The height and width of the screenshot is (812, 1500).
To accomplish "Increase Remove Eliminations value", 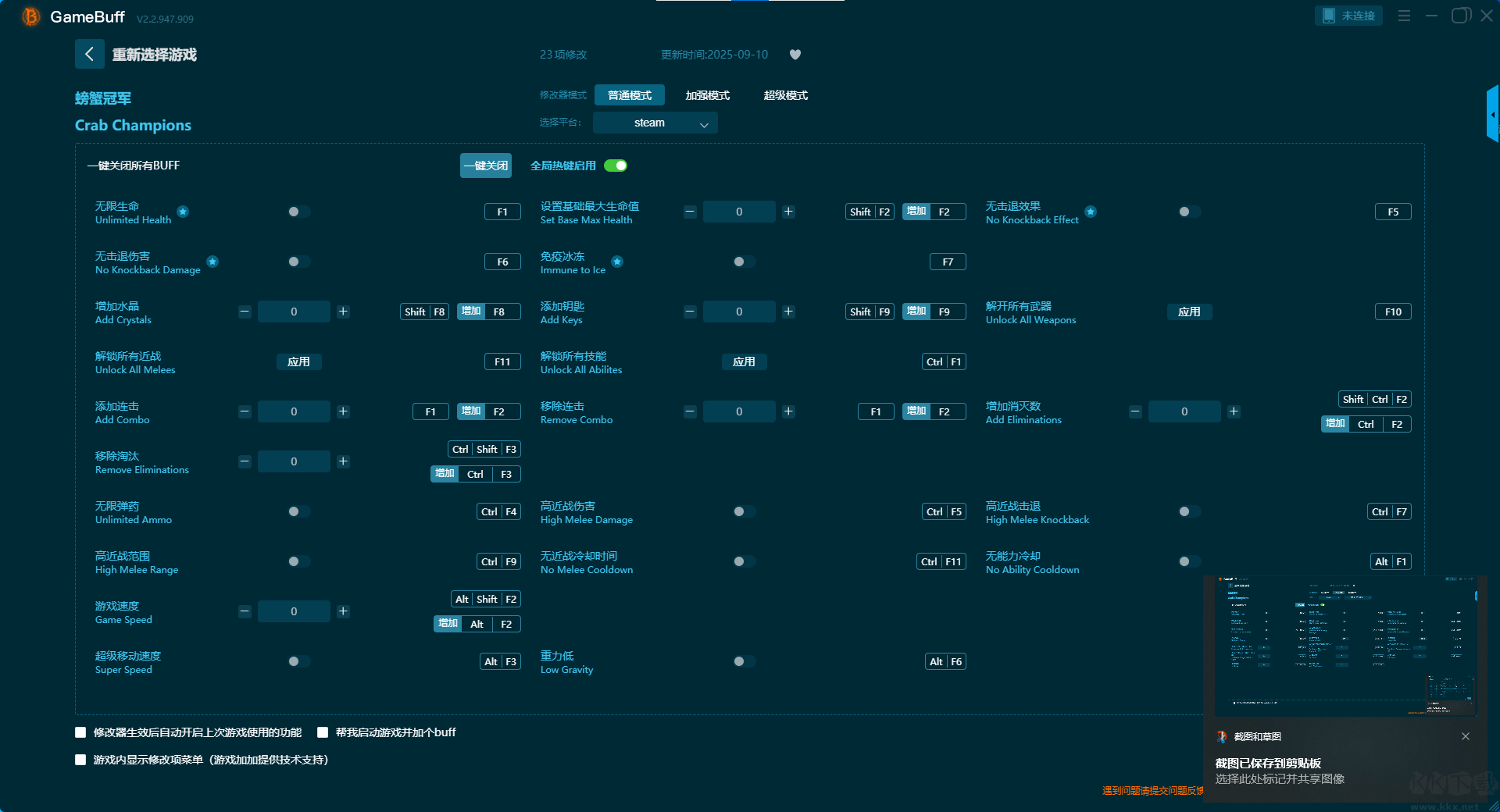I will click(x=343, y=461).
